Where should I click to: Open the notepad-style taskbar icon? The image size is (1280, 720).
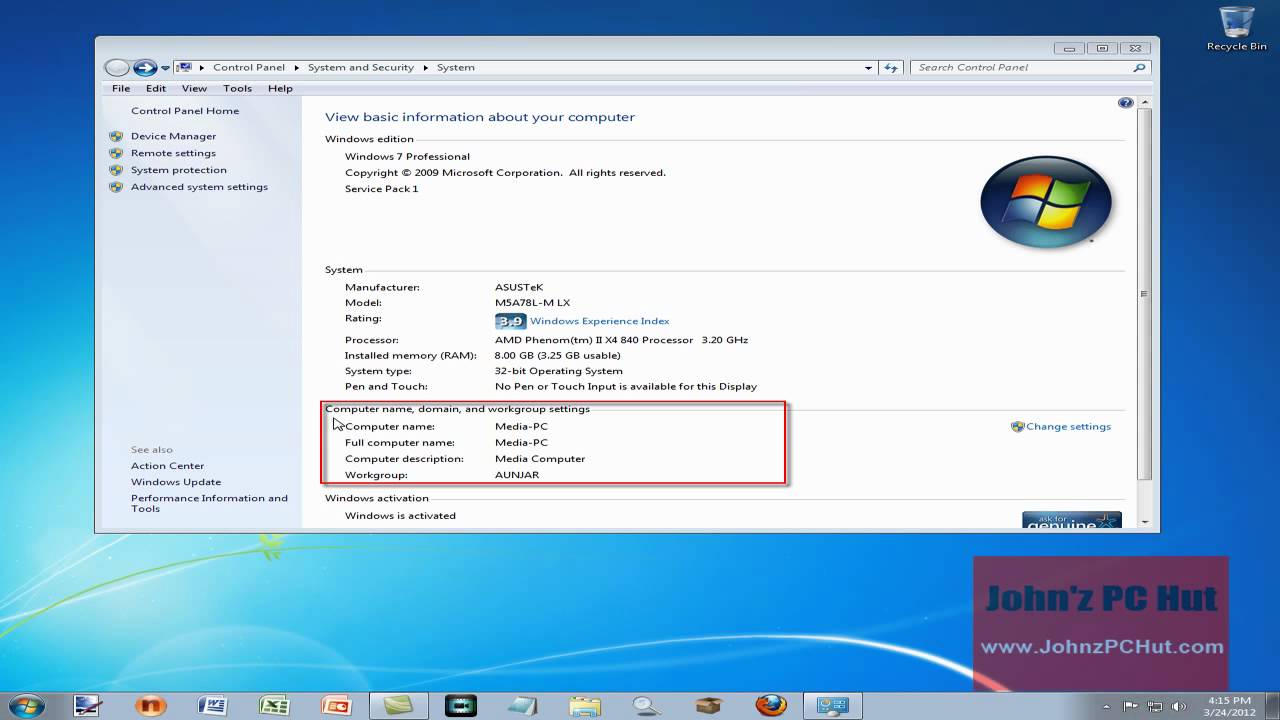pyautogui.click(x=523, y=705)
